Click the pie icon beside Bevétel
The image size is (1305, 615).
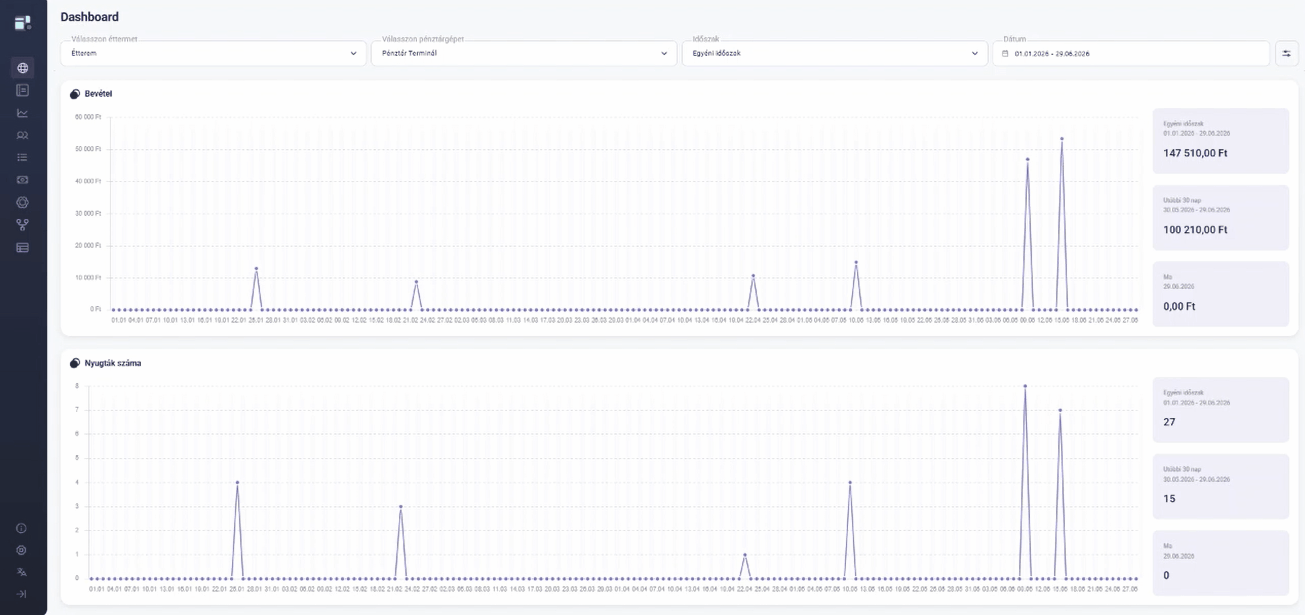[x=75, y=94]
